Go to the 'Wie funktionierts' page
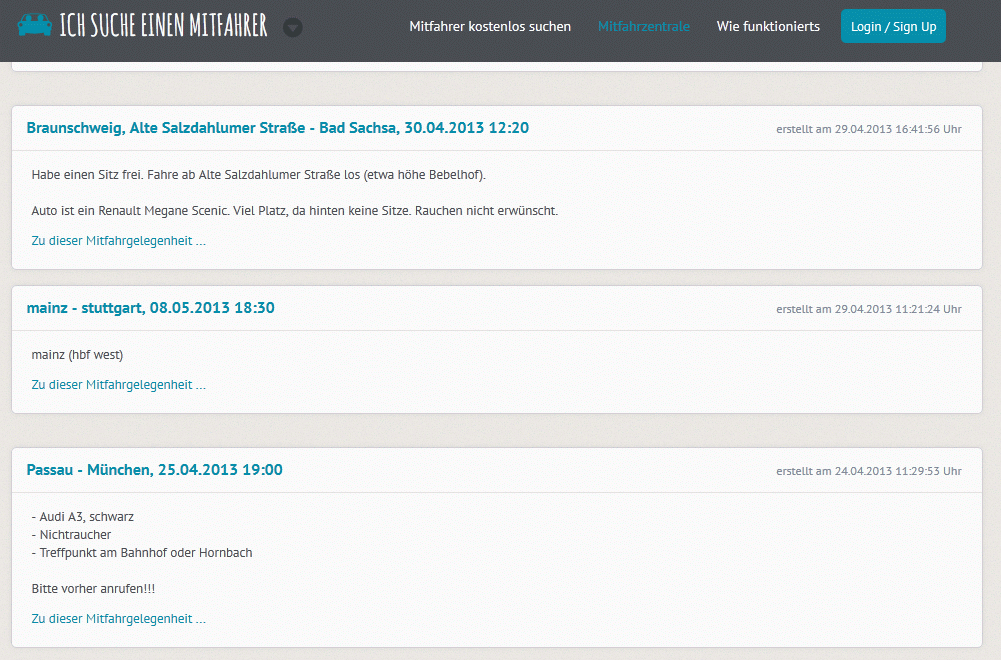 [768, 27]
